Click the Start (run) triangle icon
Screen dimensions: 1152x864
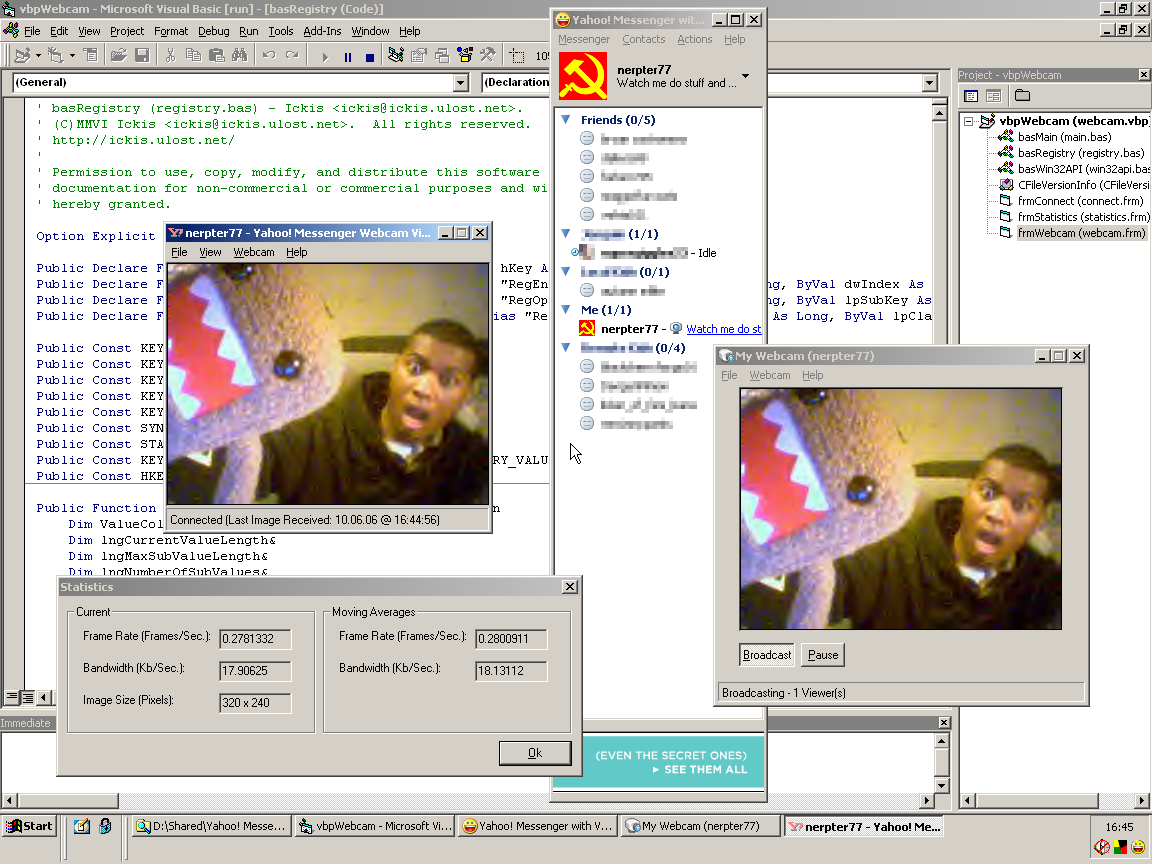pos(325,56)
